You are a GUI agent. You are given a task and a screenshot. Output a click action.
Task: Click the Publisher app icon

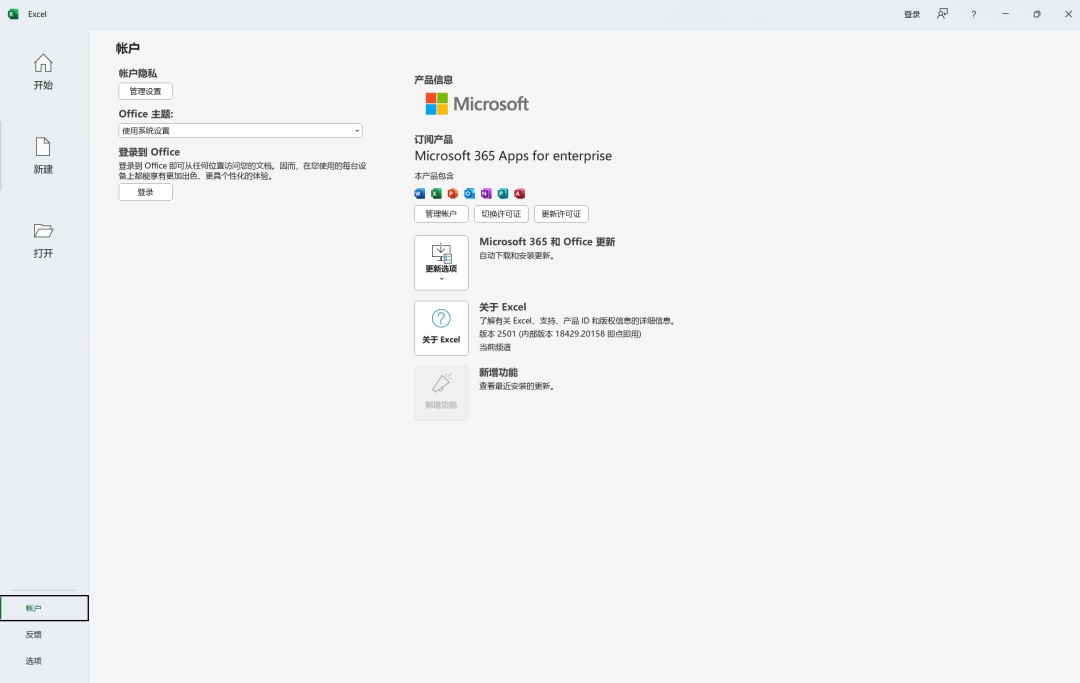click(503, 193)
